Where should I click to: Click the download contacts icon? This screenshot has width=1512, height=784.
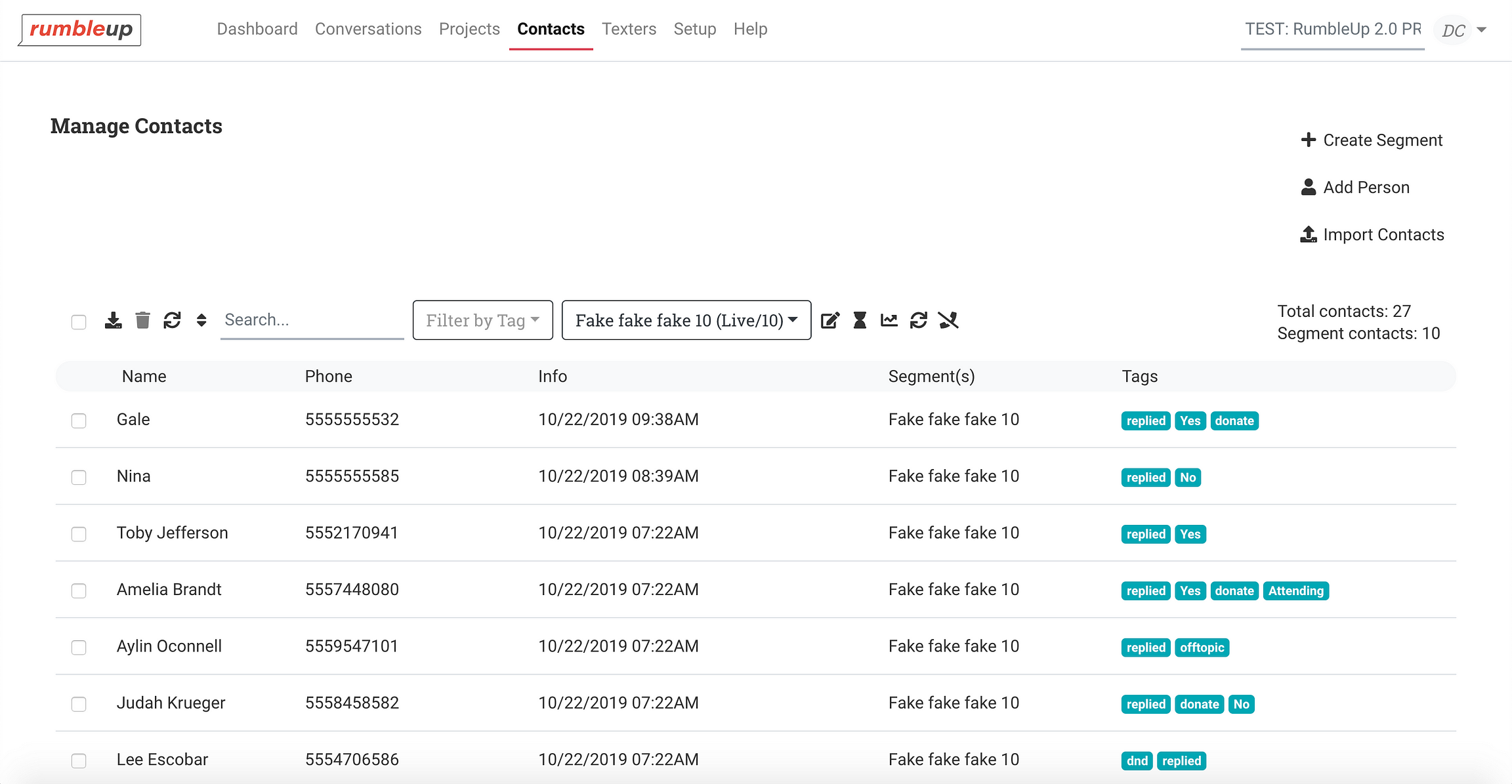coord(113,320)
